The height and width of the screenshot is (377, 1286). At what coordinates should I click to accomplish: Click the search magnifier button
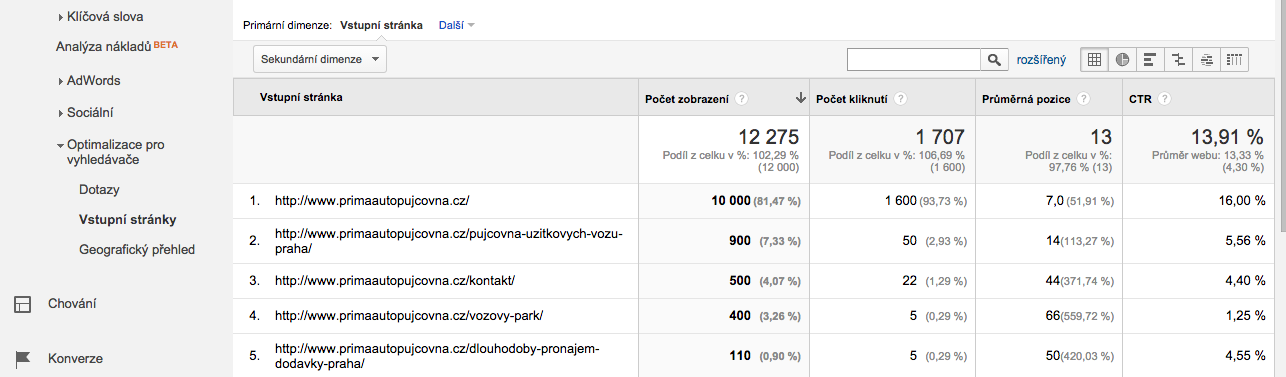coord(994,60)
